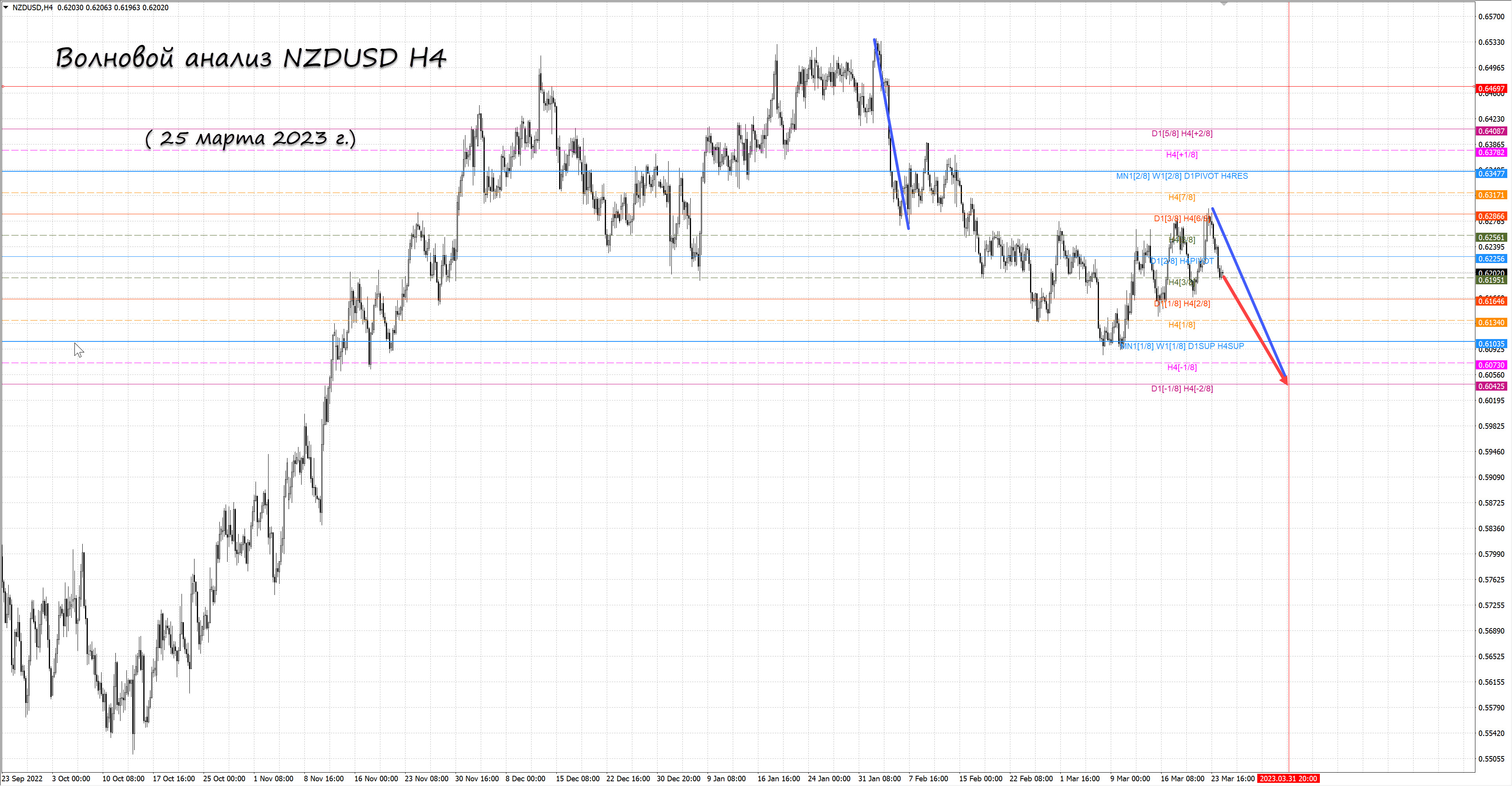Select the red 2023.03.31 20:00 date marker
Screen dimensions: 1512x786
(x=1288, y=779)
